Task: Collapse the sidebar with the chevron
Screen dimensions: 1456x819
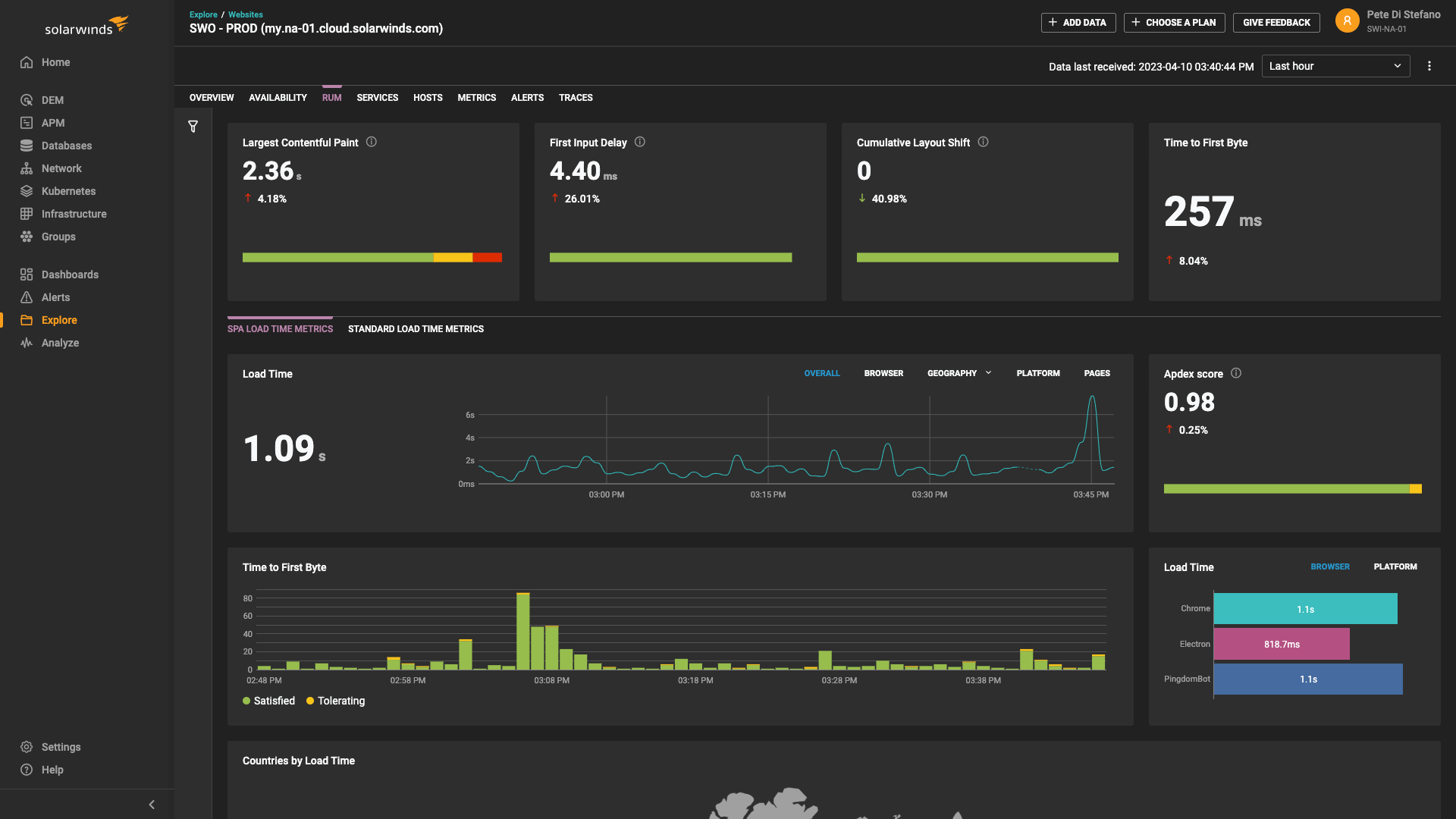Action: (151, 804)
